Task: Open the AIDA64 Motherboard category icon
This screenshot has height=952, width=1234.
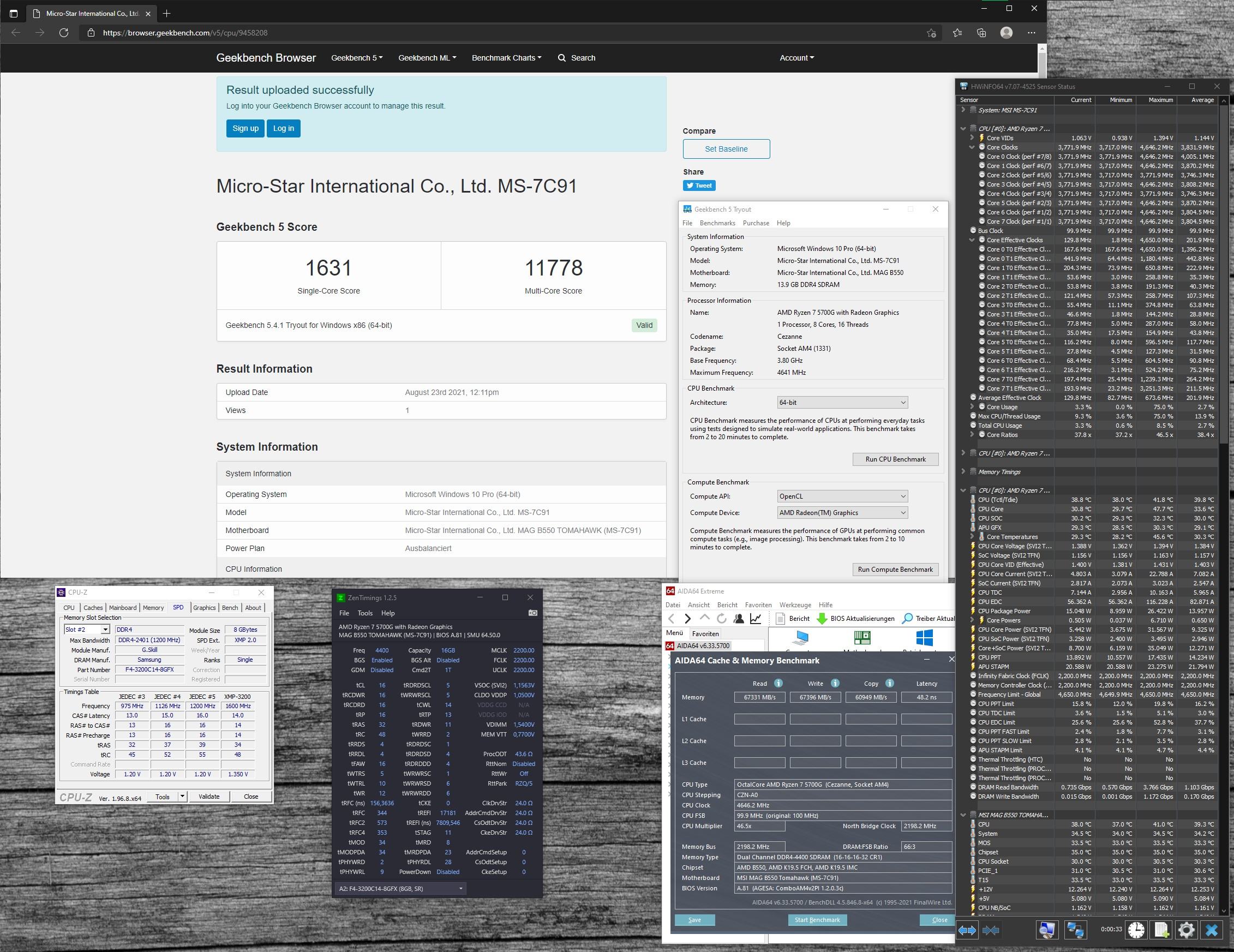Action: click(x=862, y=638)
